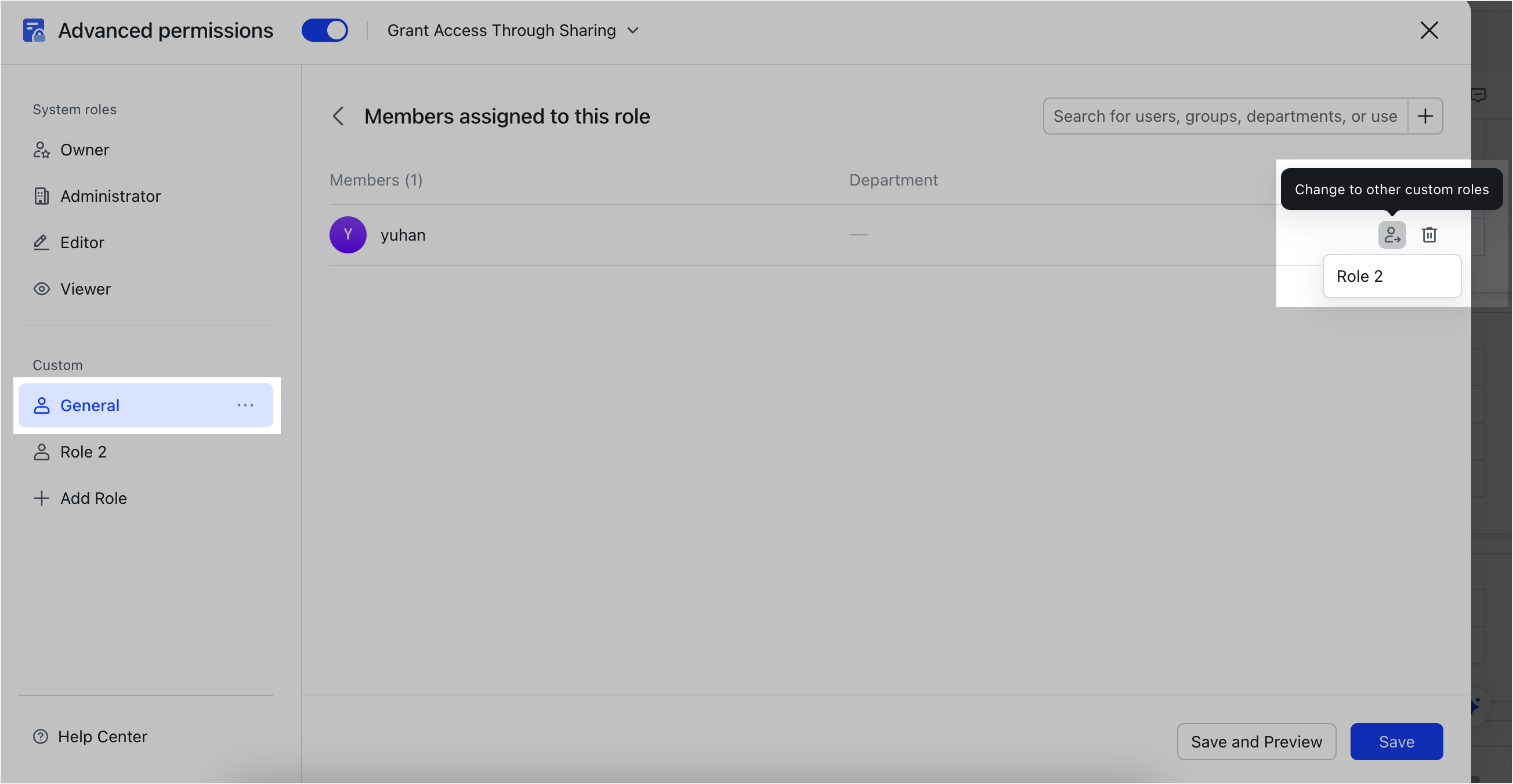Image resolution: width=1513 pixels, height=784 pixels.
Task: Open the comments icon on the right edge
Action: point(1479,95)
